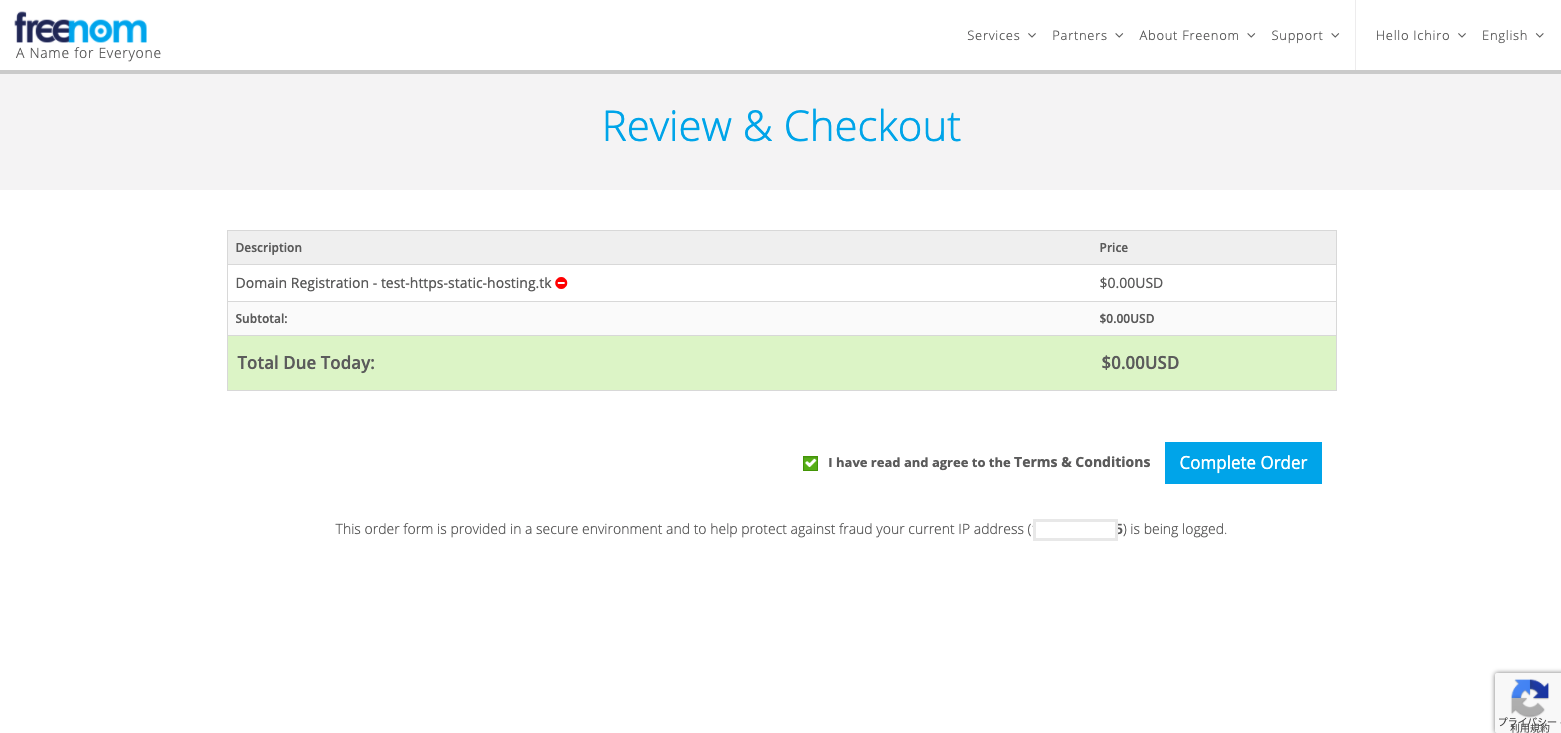The image size is (1561, 733).
Task: Click the Total Due Today amount
Action: pyautogui.click(x=1140, y=363)
